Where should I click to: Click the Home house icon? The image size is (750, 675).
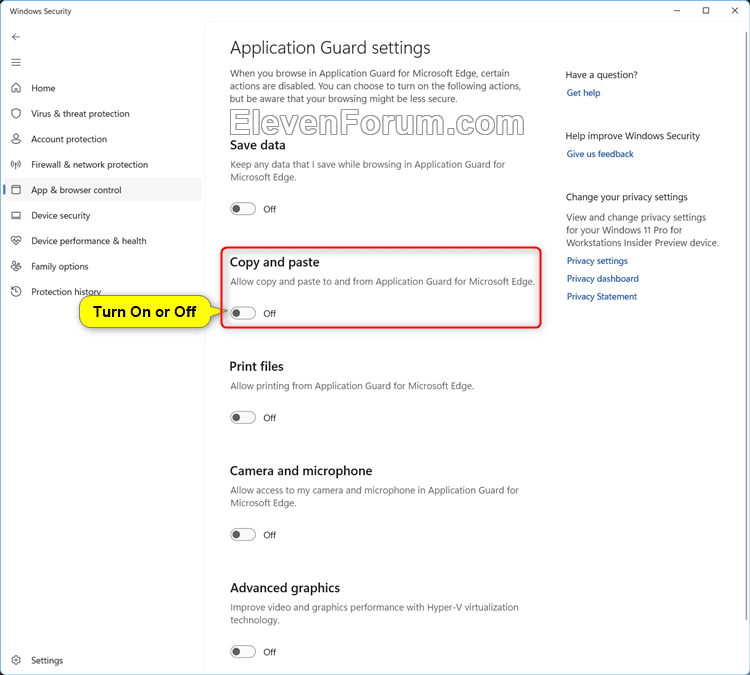(x=16, y=88)
